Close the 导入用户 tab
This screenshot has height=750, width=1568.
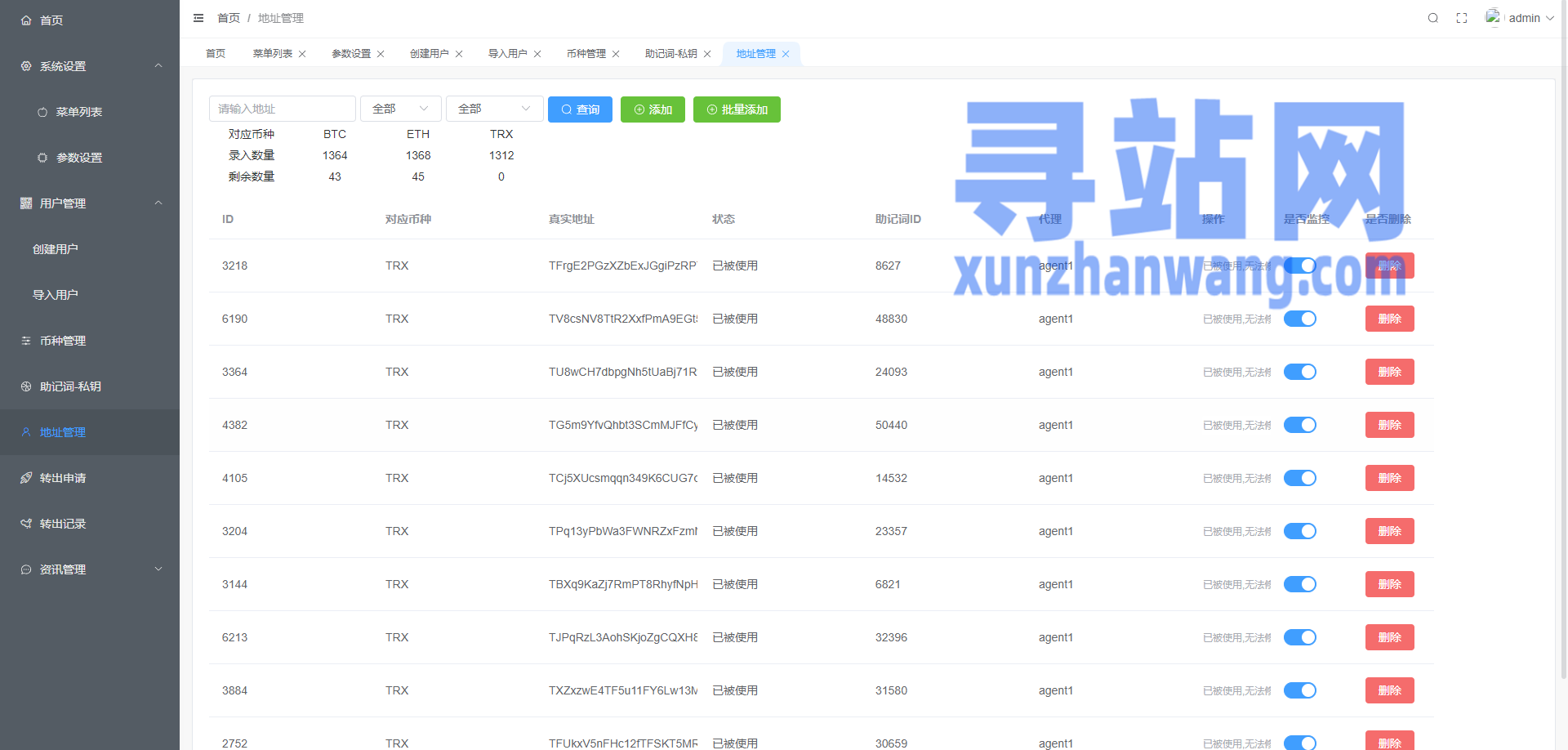[537, 54]
